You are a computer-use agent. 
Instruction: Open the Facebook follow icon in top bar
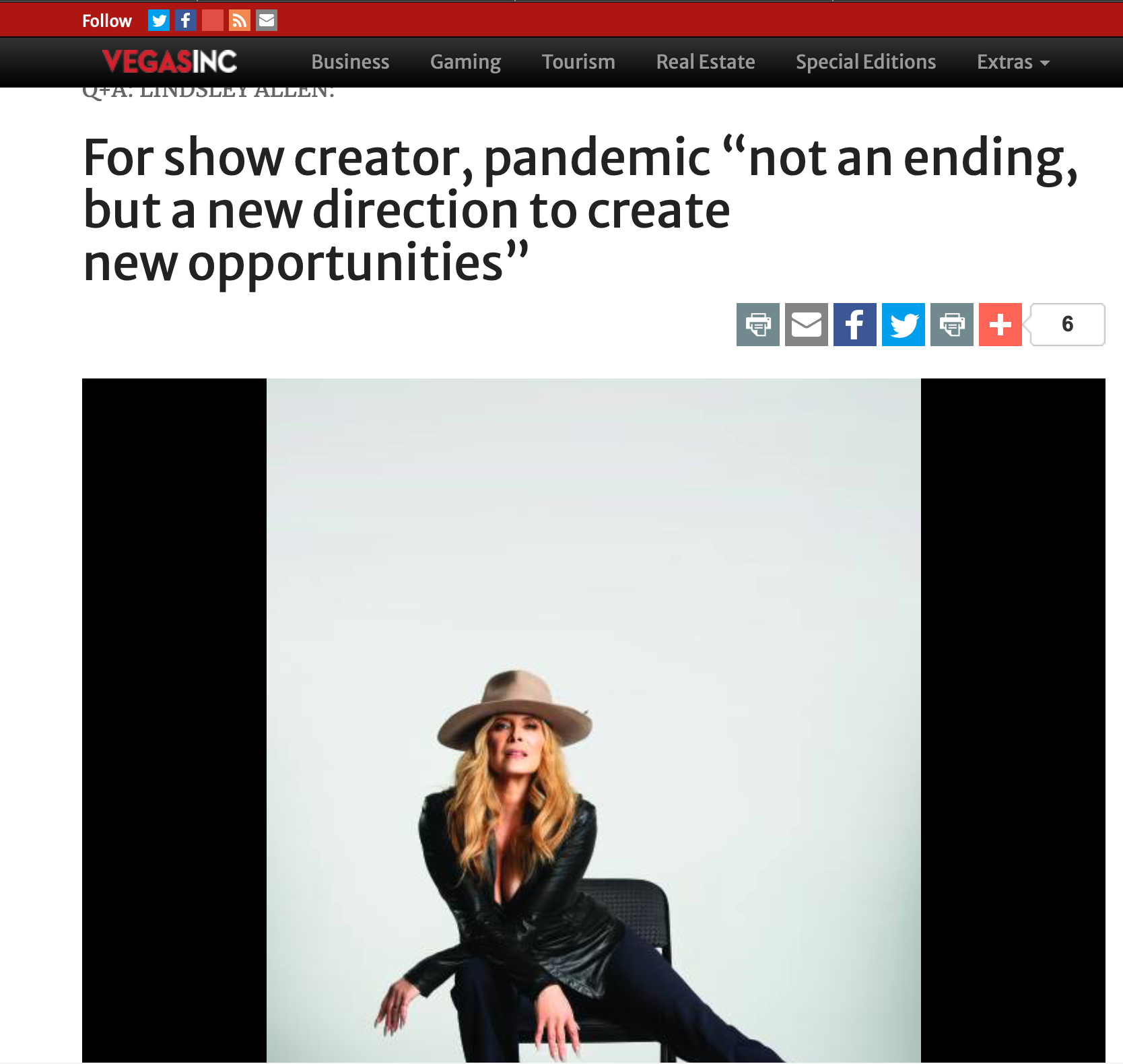coord(186,21)
